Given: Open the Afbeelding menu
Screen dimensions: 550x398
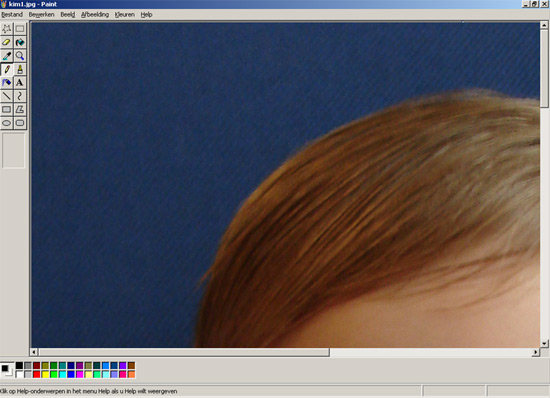Looking at the screenshot, I should (95, 14).
